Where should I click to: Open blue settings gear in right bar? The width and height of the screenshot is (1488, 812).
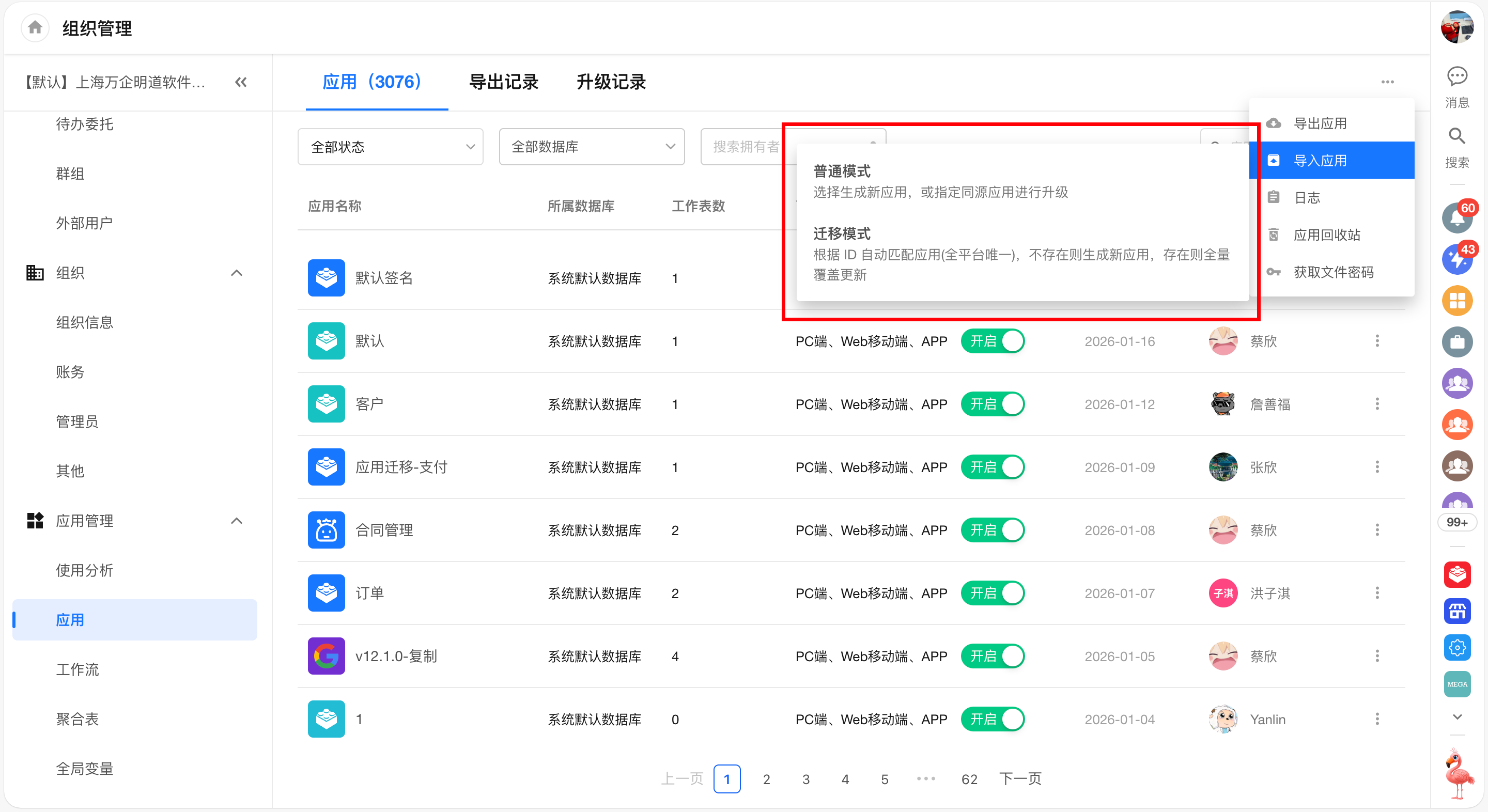pos(1456,647)
